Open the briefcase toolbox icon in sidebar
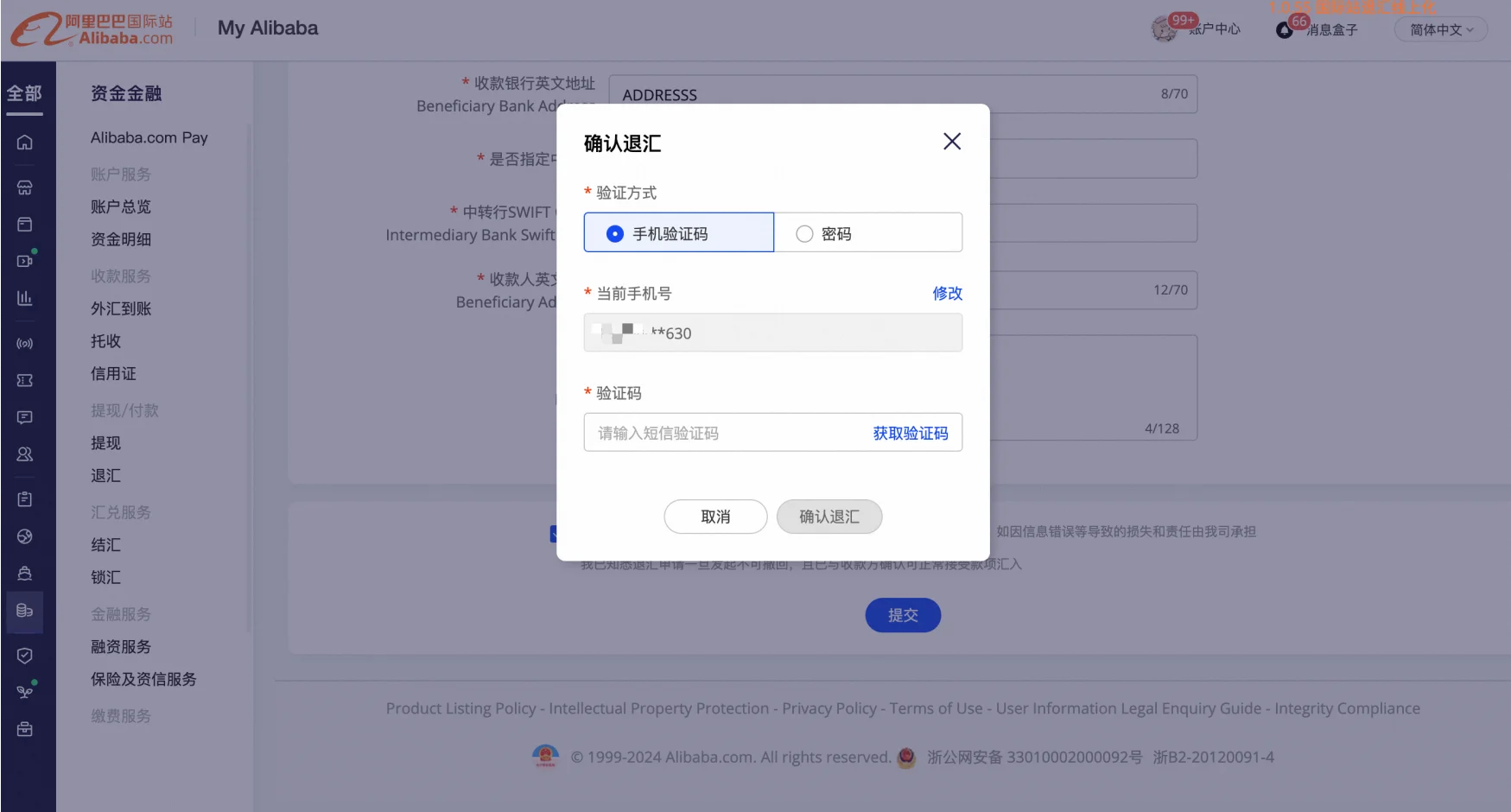The width and height of the screenshot is (1511, 812). pyautogui.click(x=25, y=730)
